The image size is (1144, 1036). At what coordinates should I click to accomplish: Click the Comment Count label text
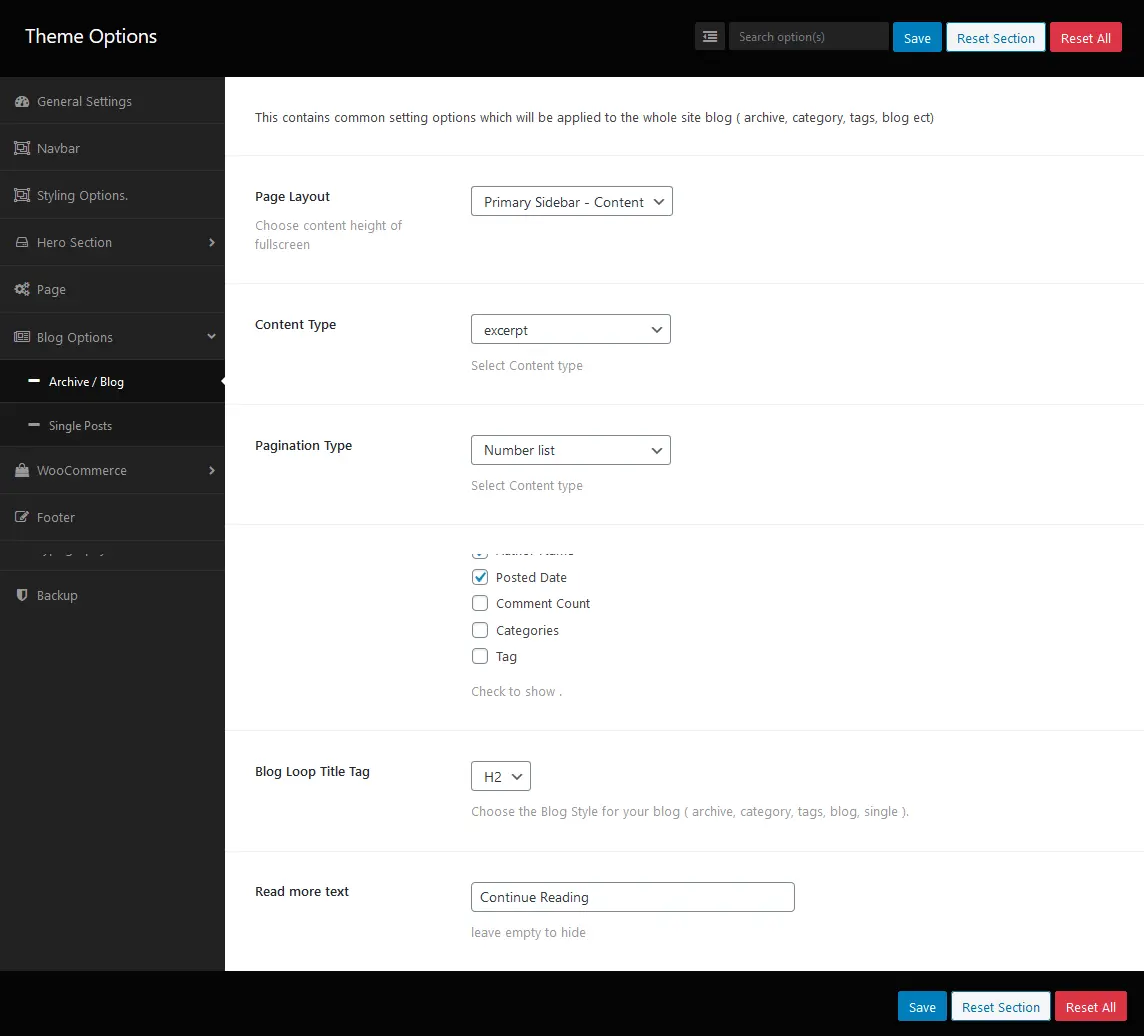tap(543, 603)
